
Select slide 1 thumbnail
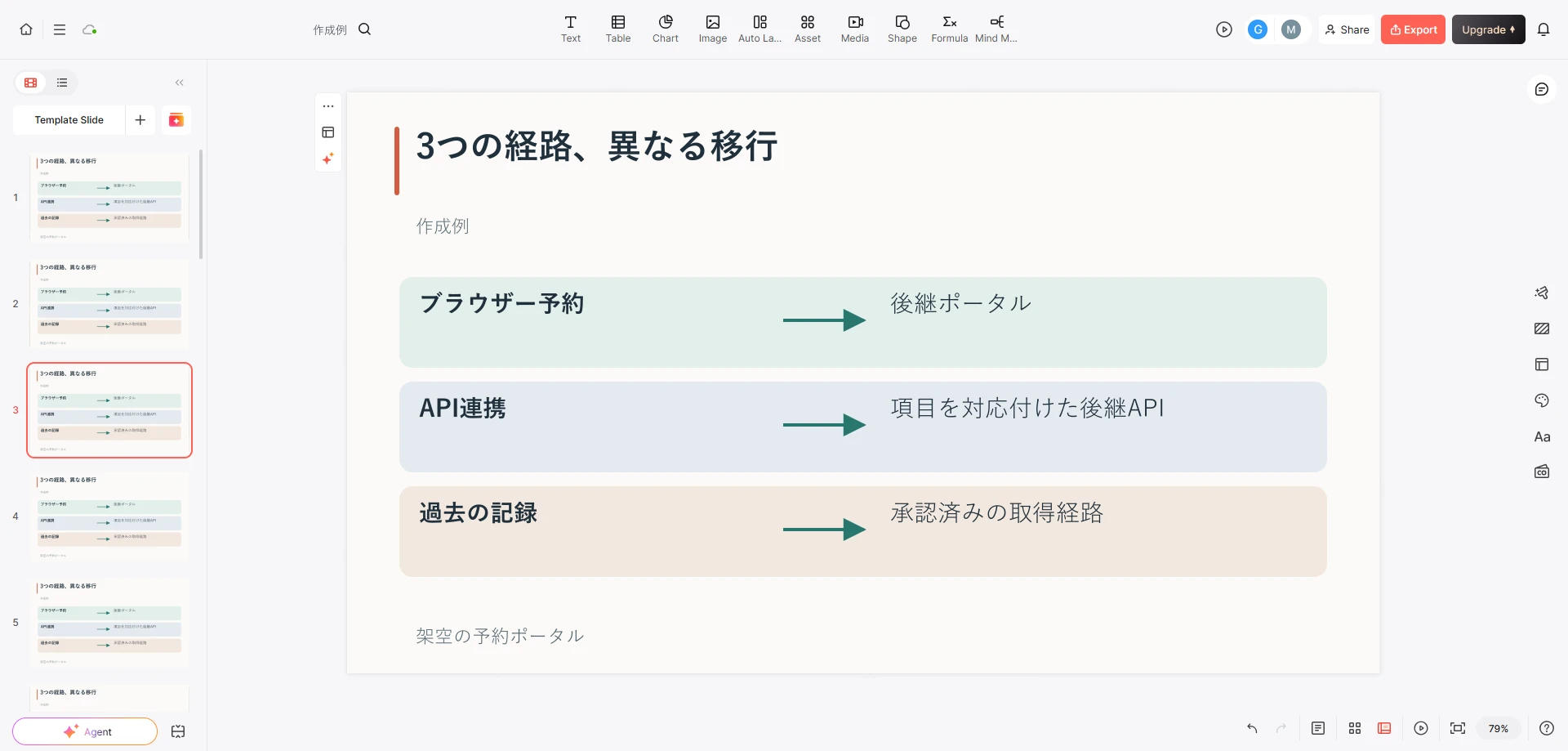point(109,198)
